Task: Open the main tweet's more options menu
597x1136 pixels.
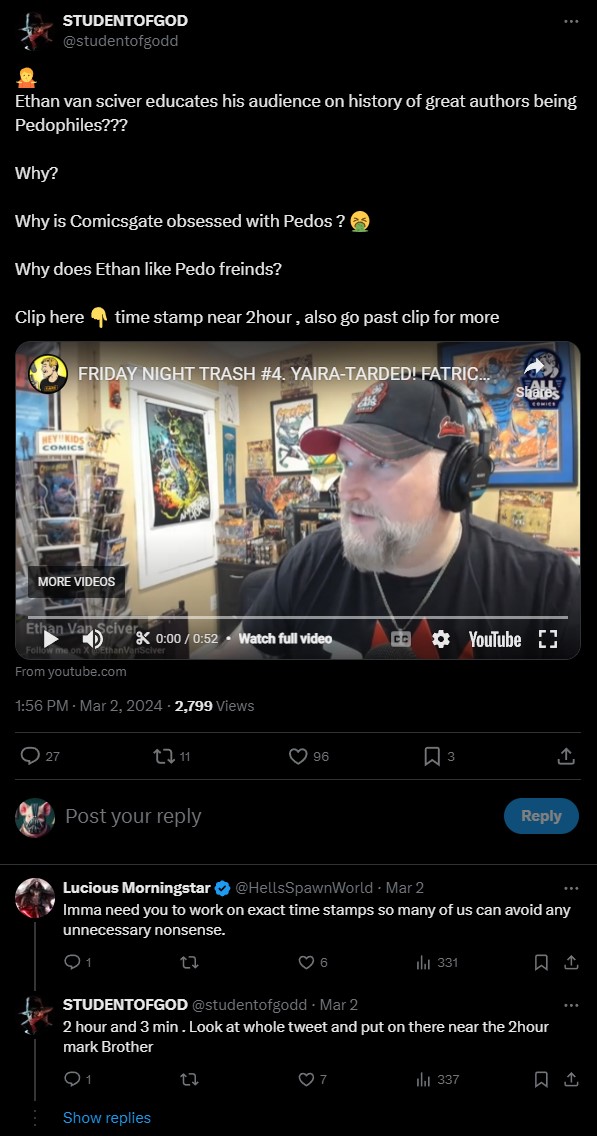Action: [x=572, y=21]
